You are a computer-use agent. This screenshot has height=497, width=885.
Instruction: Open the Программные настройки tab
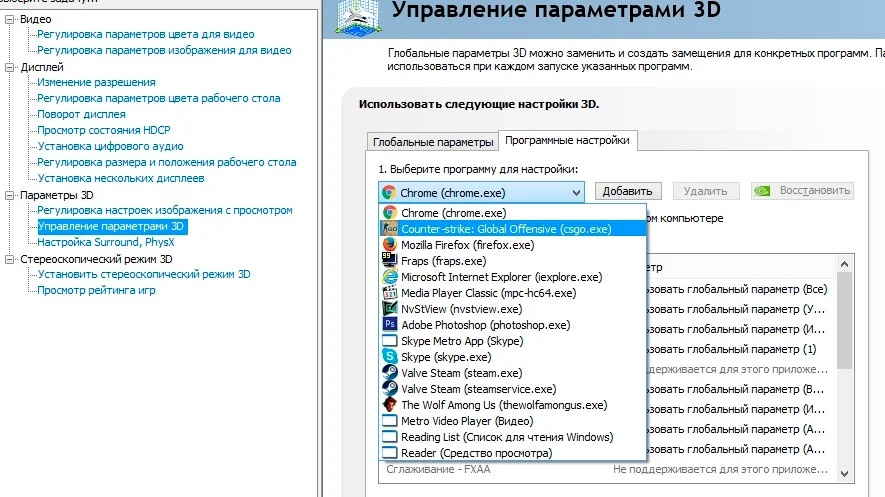567,140
